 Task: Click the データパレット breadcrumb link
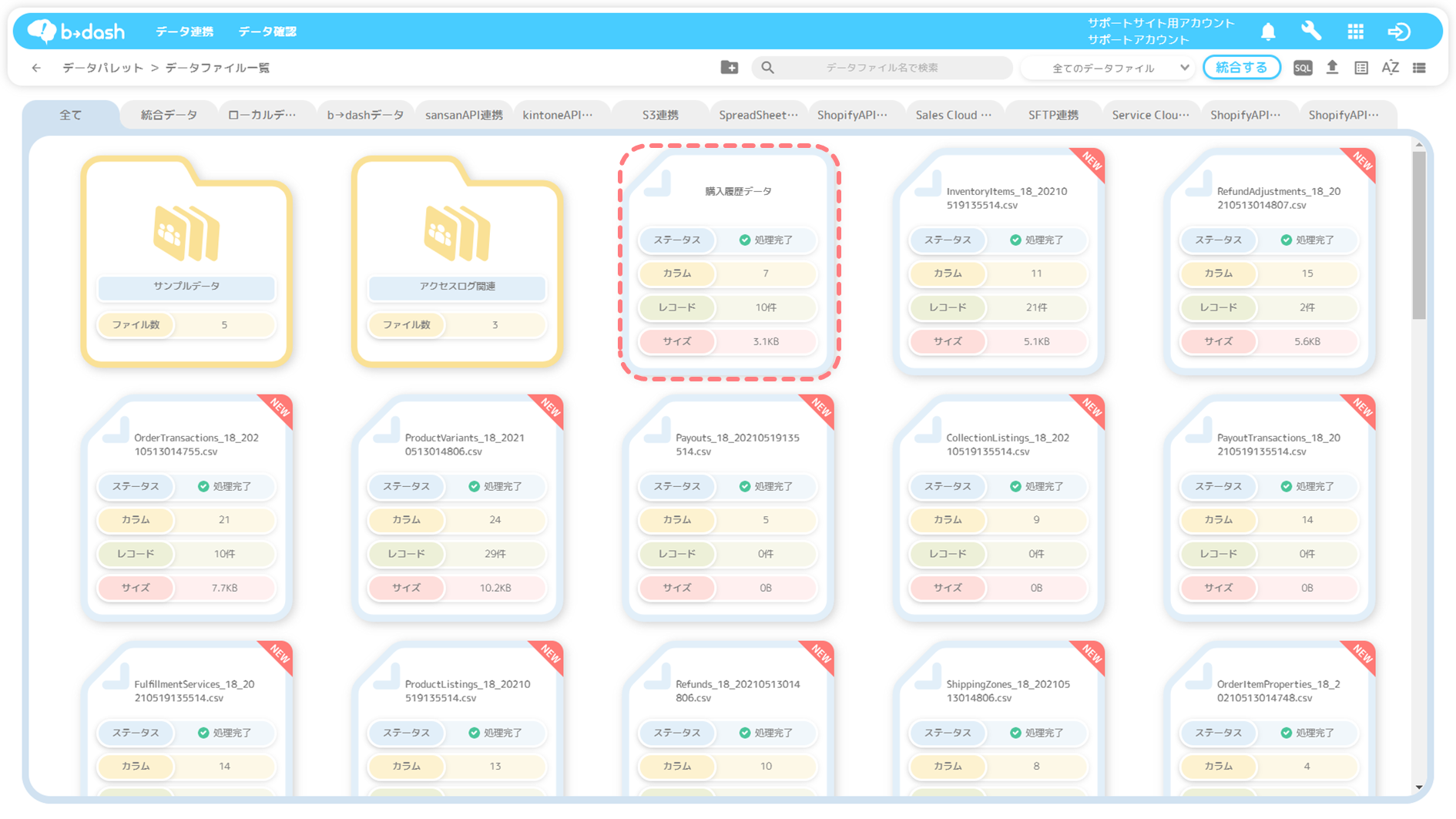[102, 68]
